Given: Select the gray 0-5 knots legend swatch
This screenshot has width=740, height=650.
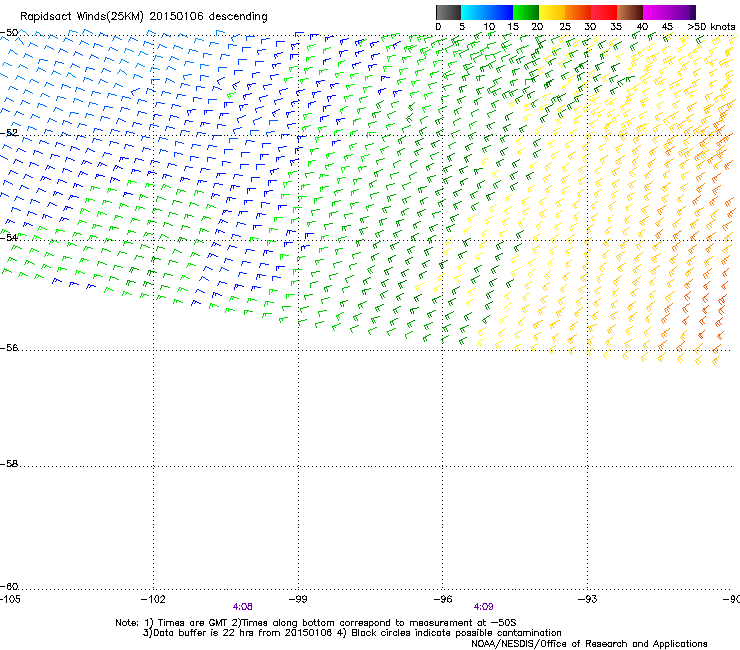Looking at the screenshot, I should tap(448, 12).
